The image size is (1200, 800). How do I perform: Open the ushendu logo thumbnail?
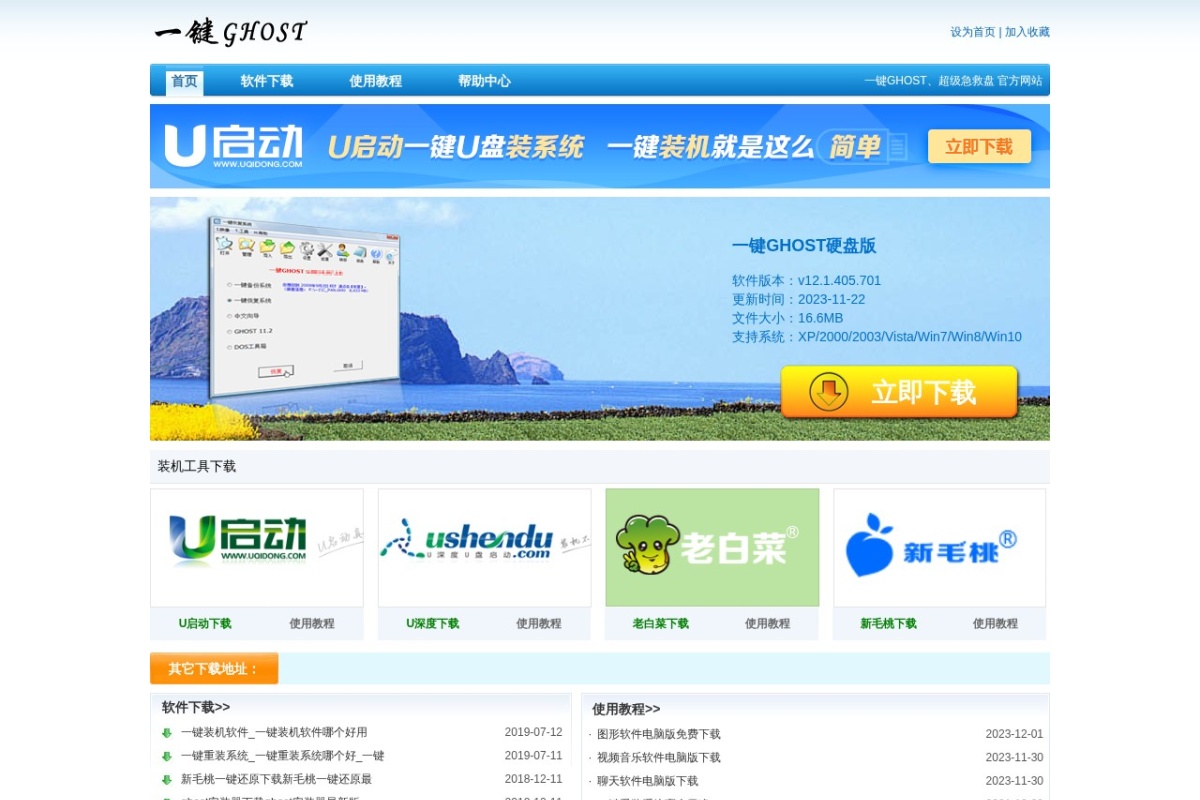(484, 547)
